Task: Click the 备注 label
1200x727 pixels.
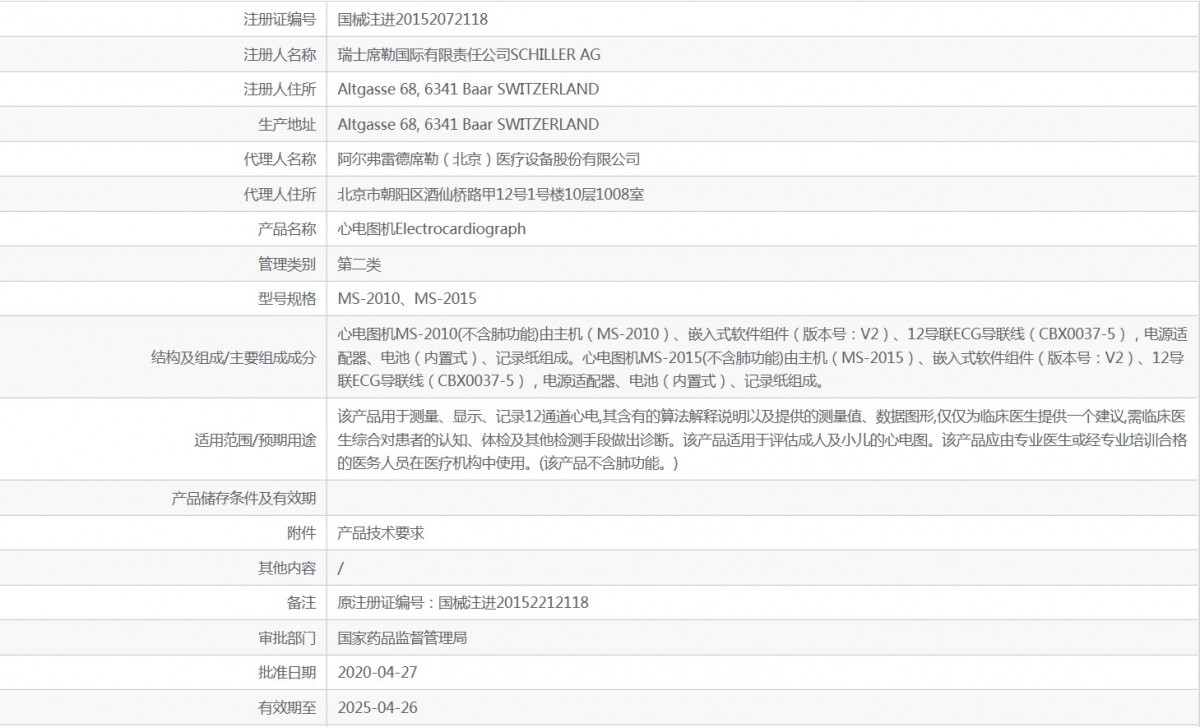Action: pyautogui.click(x=301, y=602)
